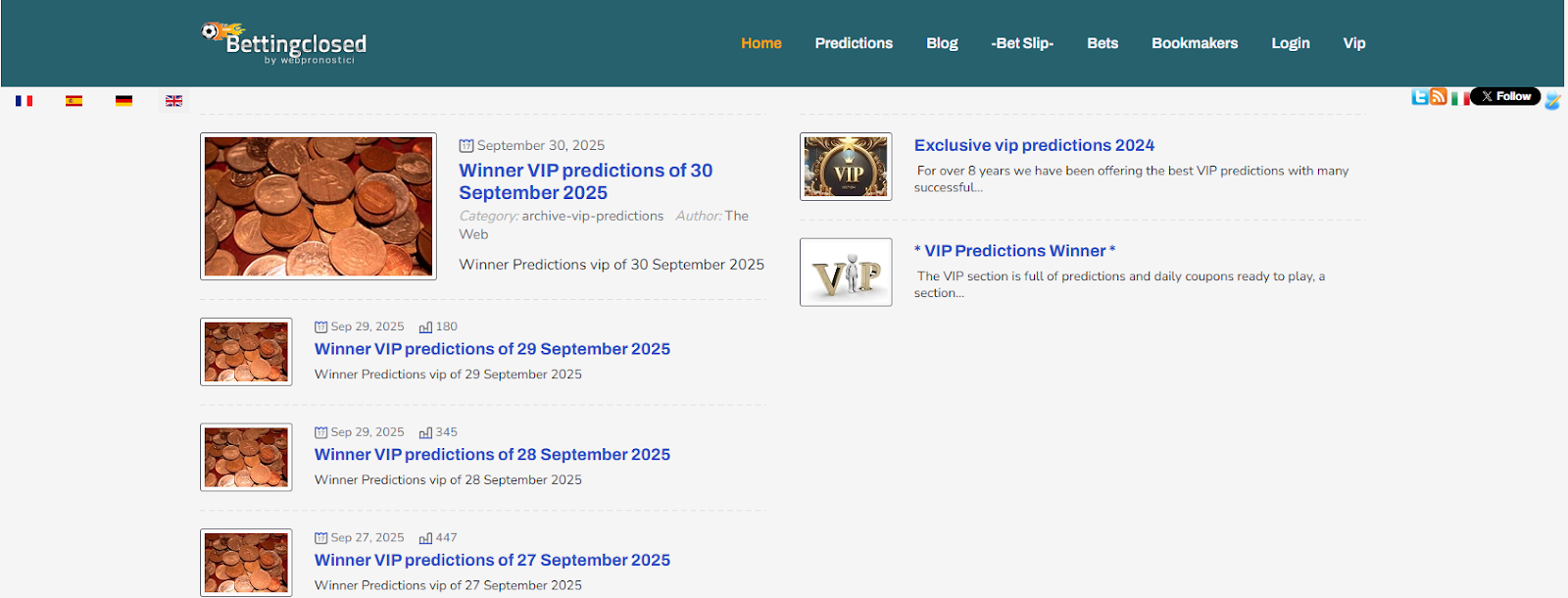Open Exclusive vip predictions 2024 article
This screenshot has height=598, width=1568.
tap(1034, 145)
